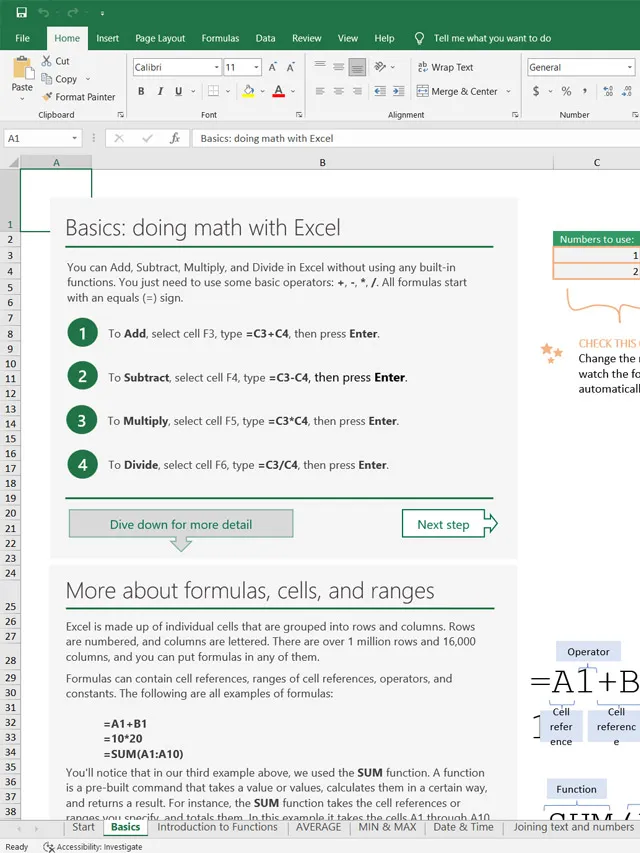Click the Increase Font Size icon
Screen dimensions: 640x853
[275, 67]
